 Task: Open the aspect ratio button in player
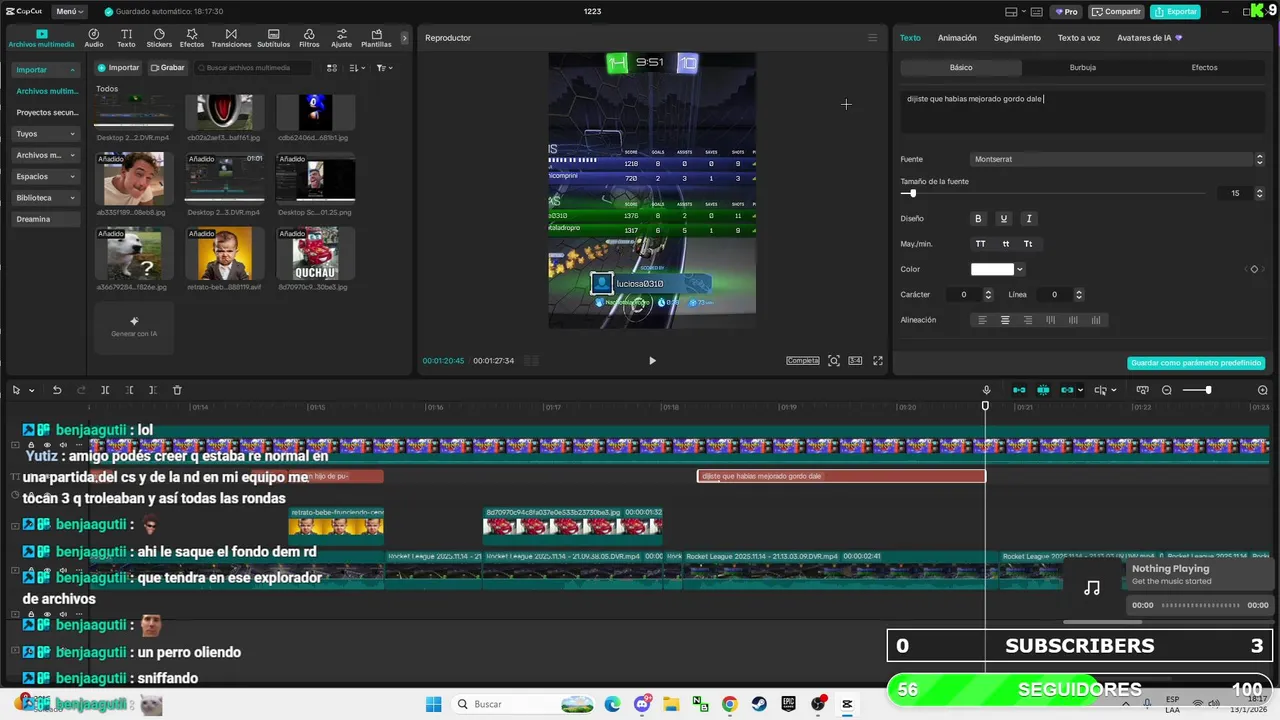[x=856, y=361]
